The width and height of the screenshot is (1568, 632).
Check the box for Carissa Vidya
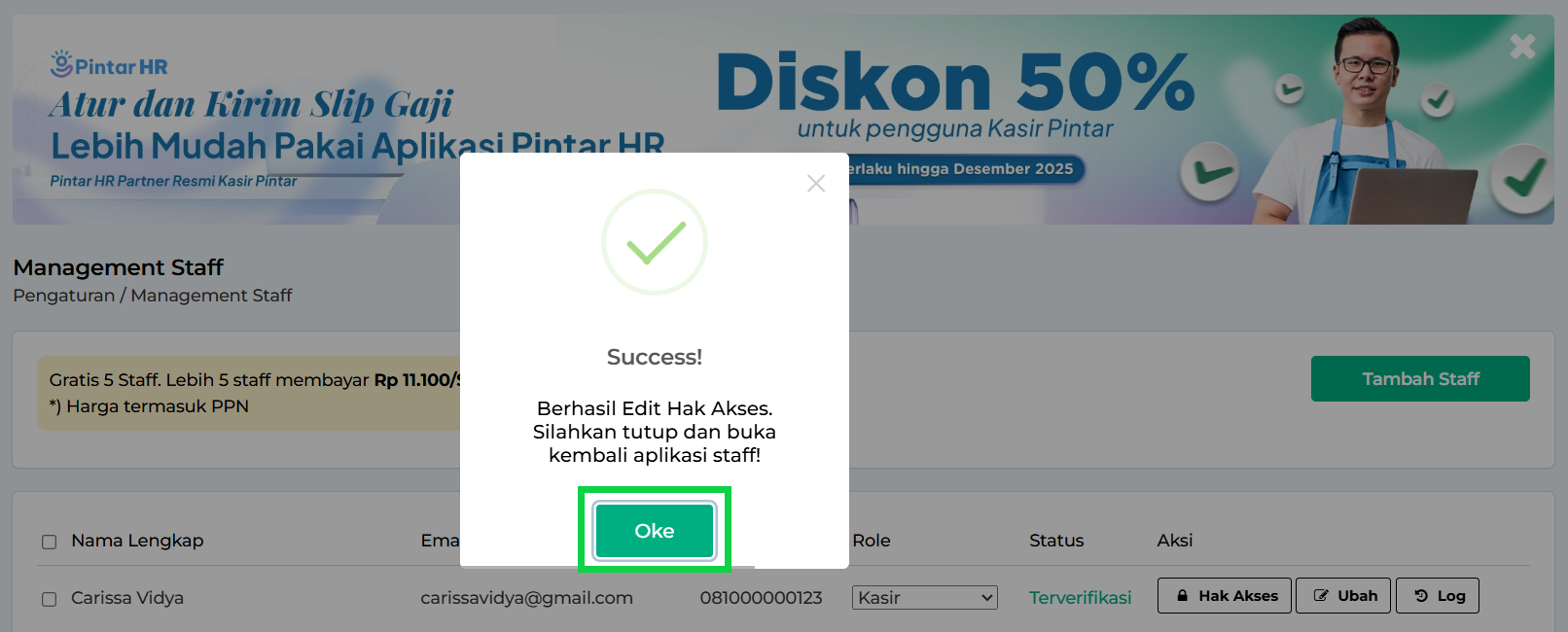click(x=49, y=599)
